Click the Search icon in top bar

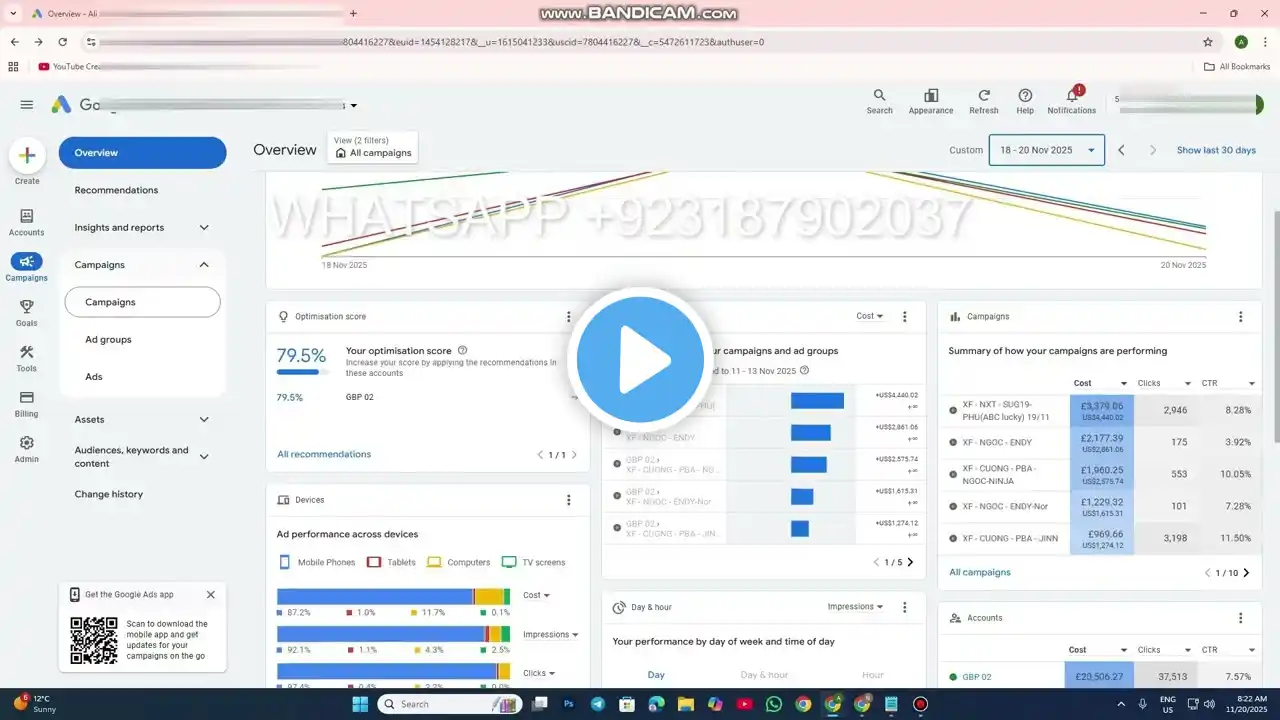(x=879, y=96)
